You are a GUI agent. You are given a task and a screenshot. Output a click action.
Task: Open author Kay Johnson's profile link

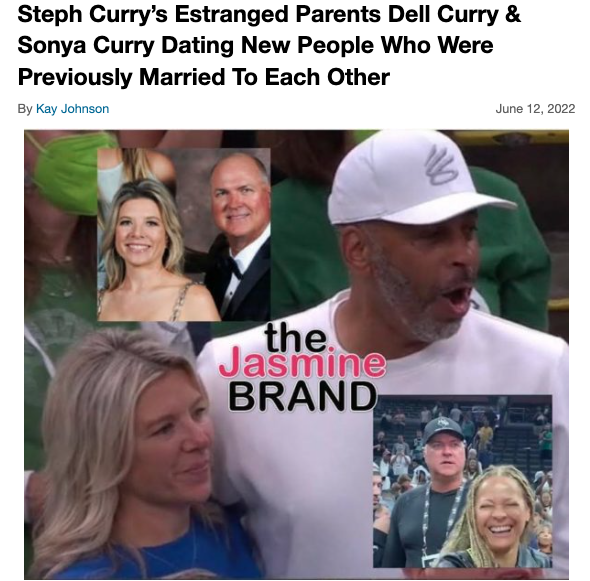pos(72,109)
